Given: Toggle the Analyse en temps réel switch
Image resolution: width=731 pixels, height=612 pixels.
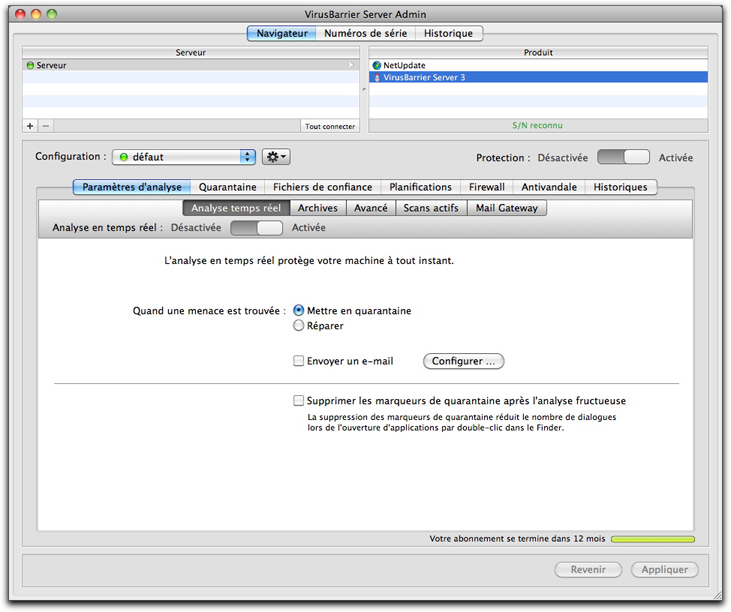Looking at the screenshot, I should pos(256,228).
